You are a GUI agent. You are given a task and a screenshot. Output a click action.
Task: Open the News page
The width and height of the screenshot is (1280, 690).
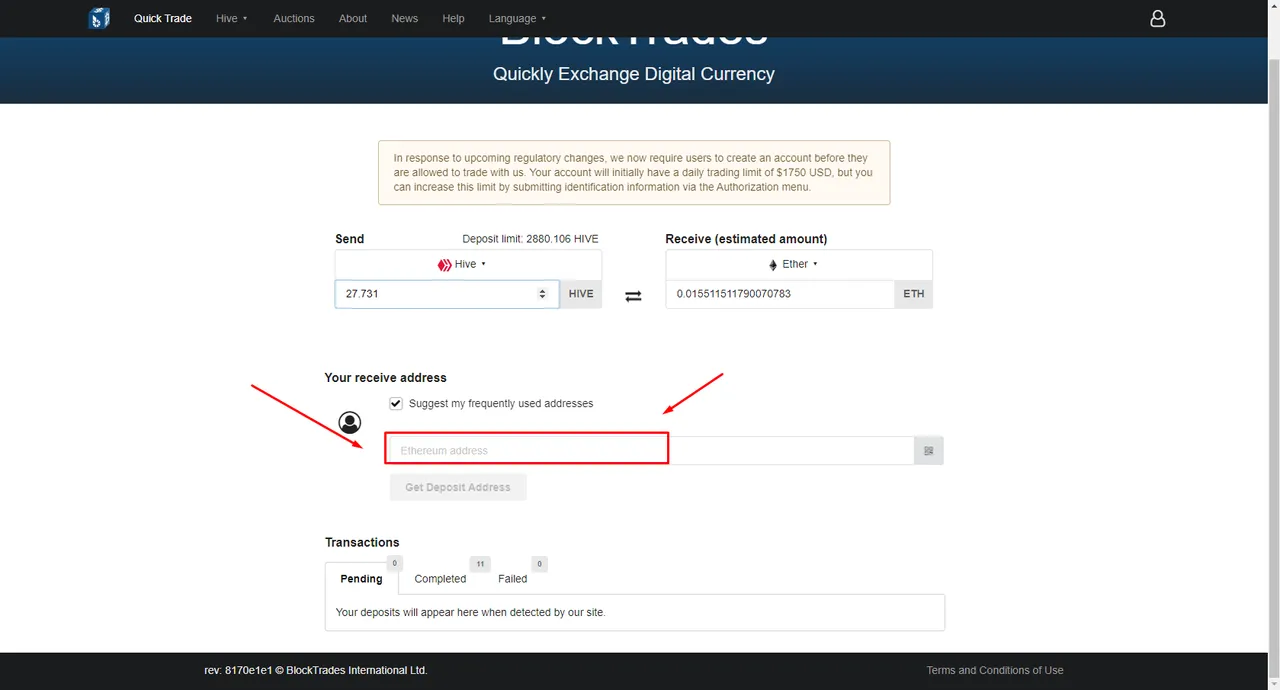pos(405,18)
